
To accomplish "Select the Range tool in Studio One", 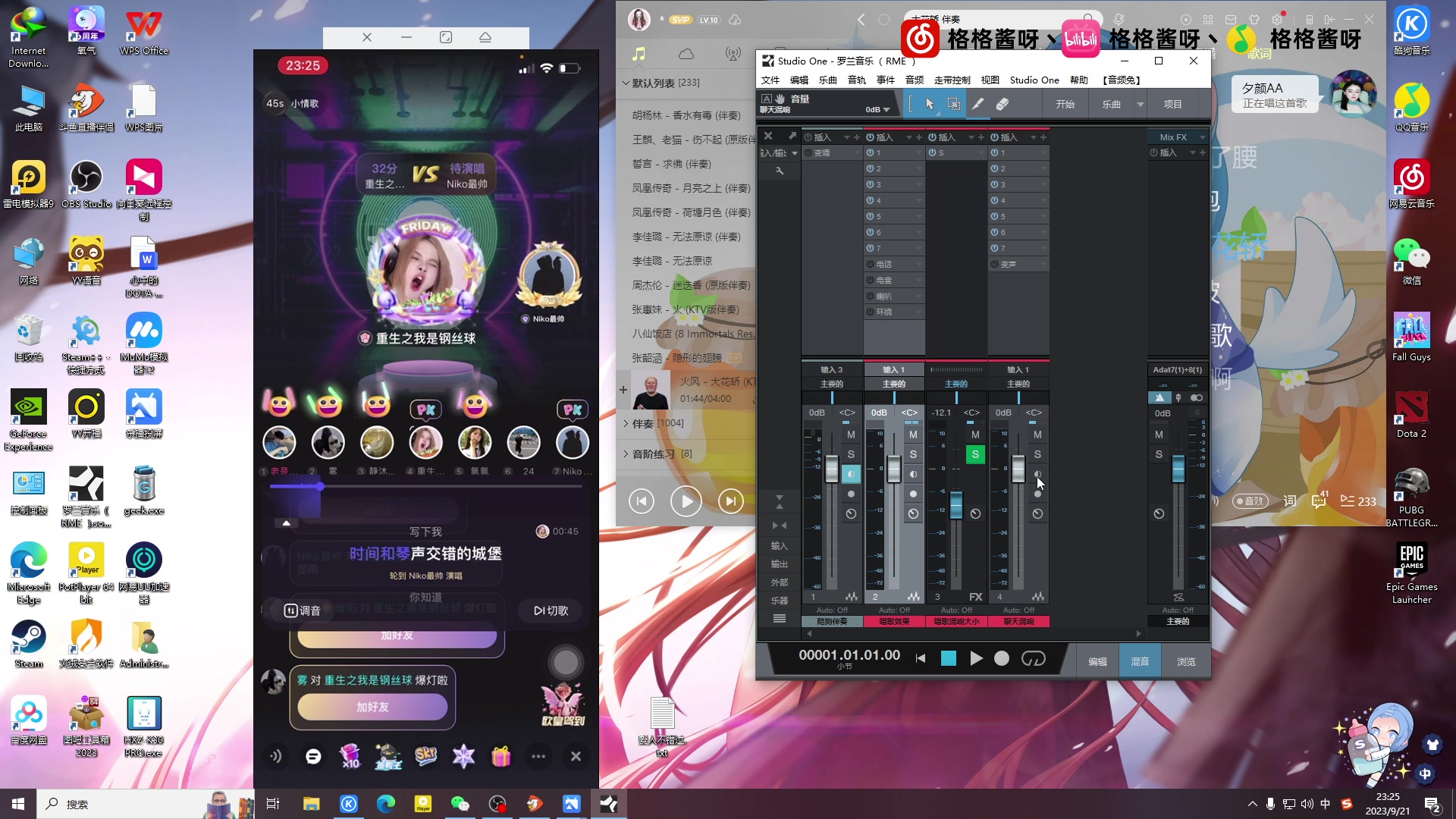I will pyautogui.click(x=954, y=105).
